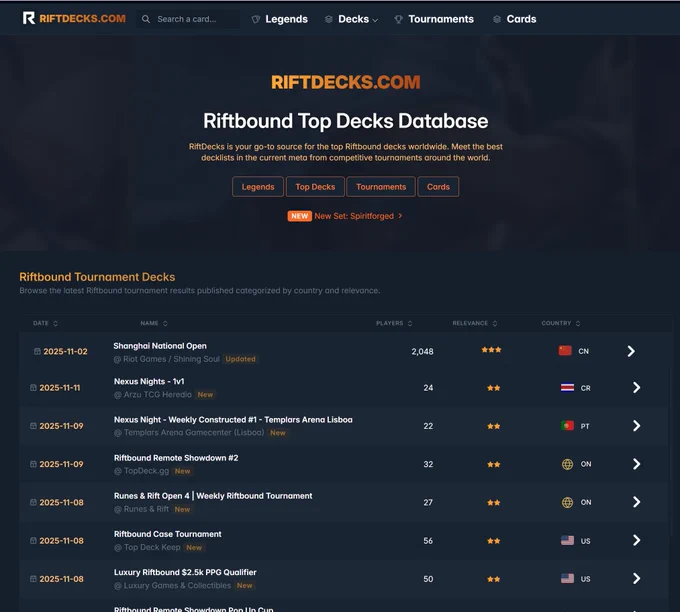Image resolution: width=680 pixels, height=612 pixels.
Task: Click arrow for Runes & Rift Open 4 row
Action: tap(636, 502)
